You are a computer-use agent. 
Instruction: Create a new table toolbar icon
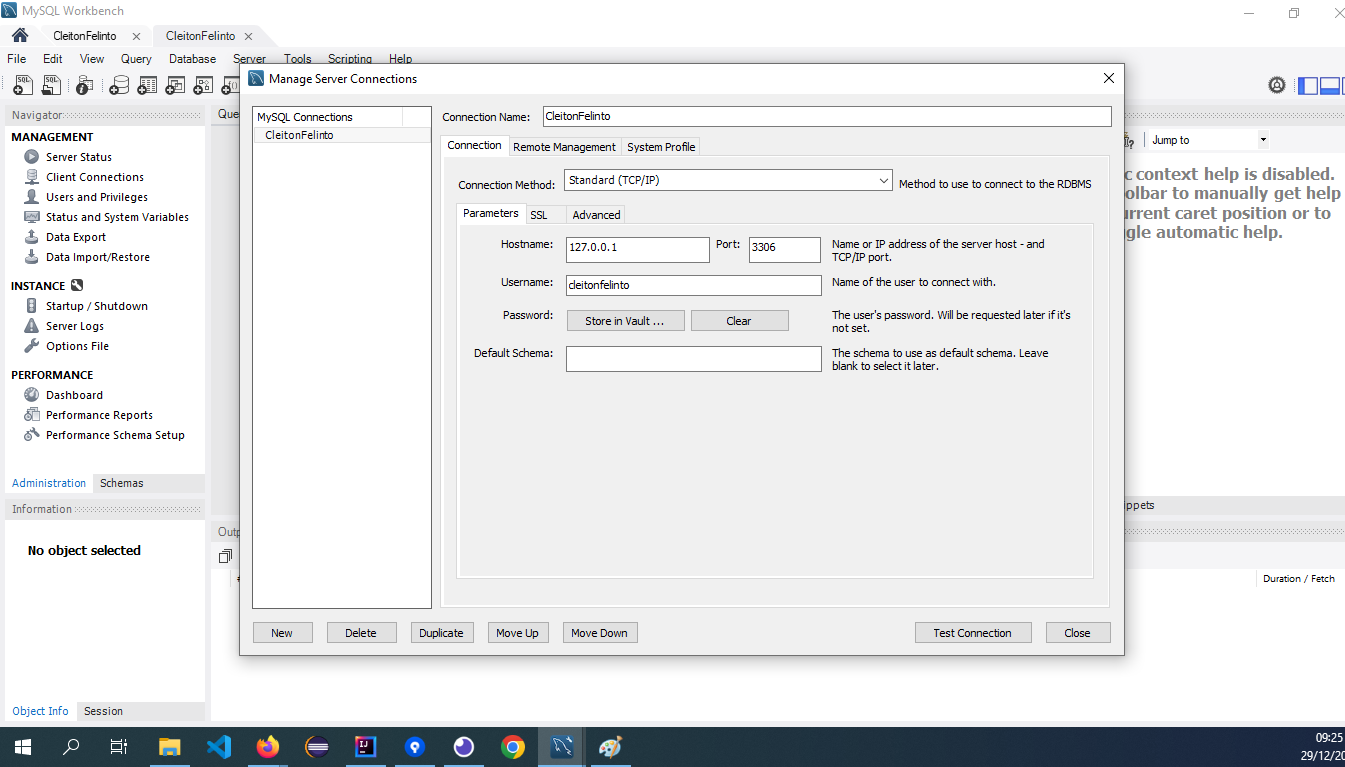(x=146, y=86)
